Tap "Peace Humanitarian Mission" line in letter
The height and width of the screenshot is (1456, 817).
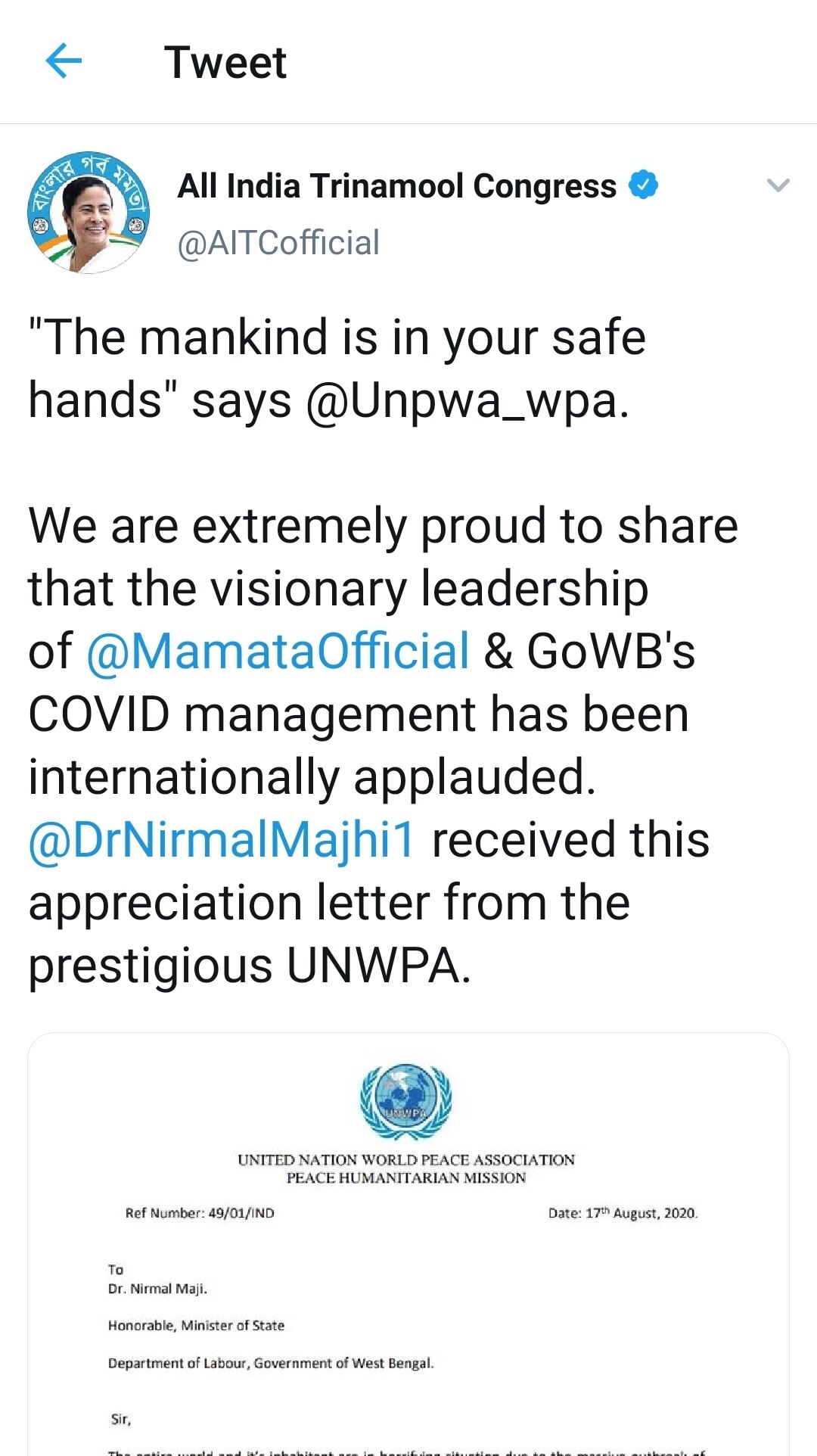click(x=406, y=1178)
